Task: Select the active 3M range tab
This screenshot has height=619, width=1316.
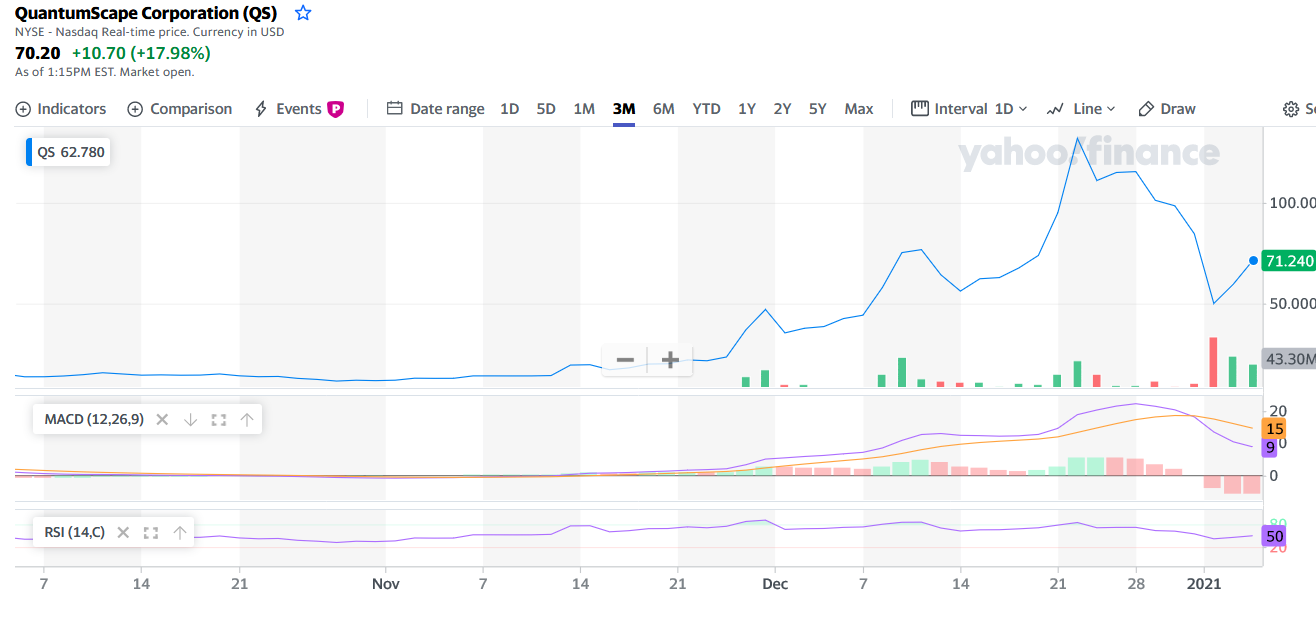Action: (624, 109)
